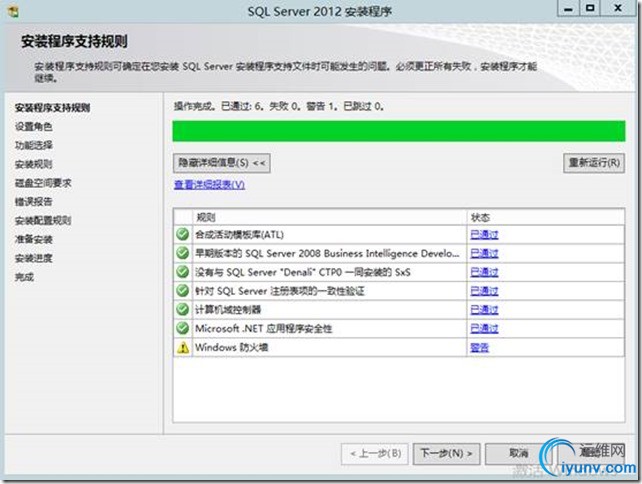Click the green check icon for SQL Server 2008 Business Intelligence rule
Image resolution: width=642 pixels, height=484 pixels.
tap(183, 253)
